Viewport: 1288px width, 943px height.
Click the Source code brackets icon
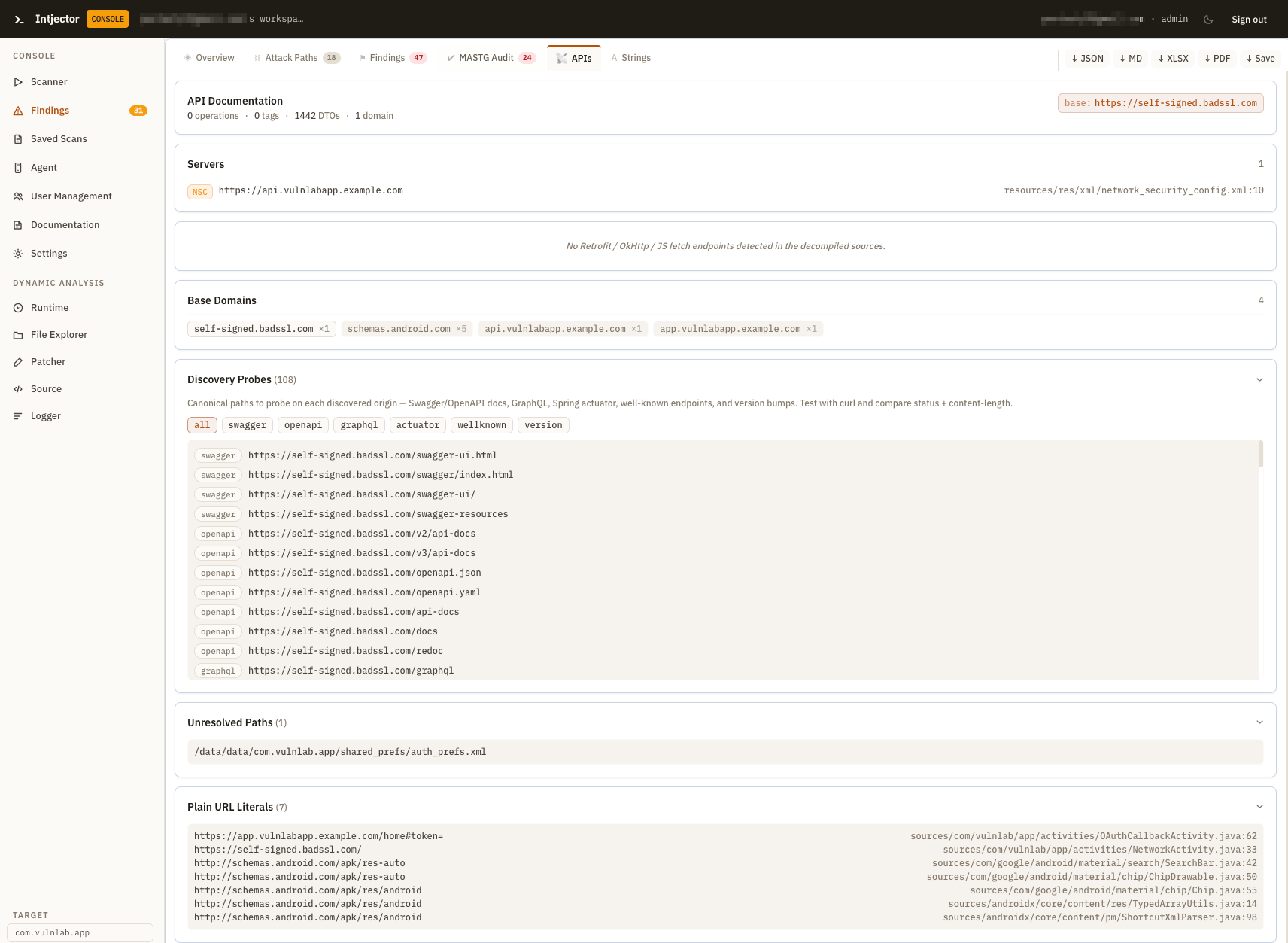tap(18, 389)
